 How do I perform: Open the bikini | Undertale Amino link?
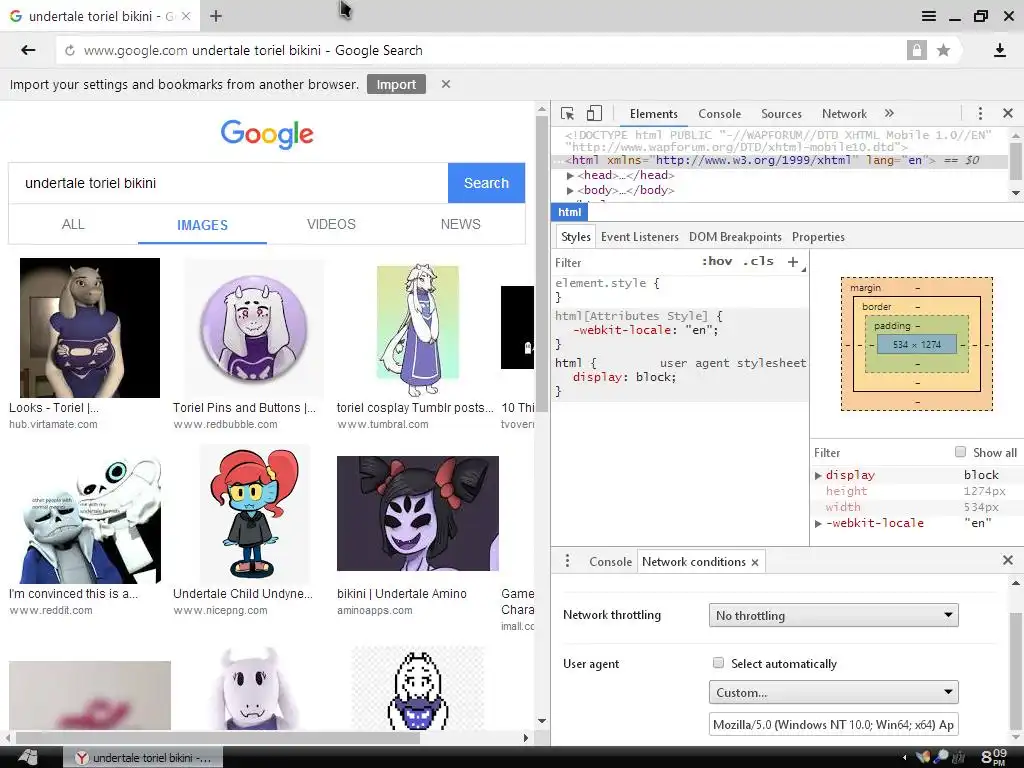(x=402, y=594)
